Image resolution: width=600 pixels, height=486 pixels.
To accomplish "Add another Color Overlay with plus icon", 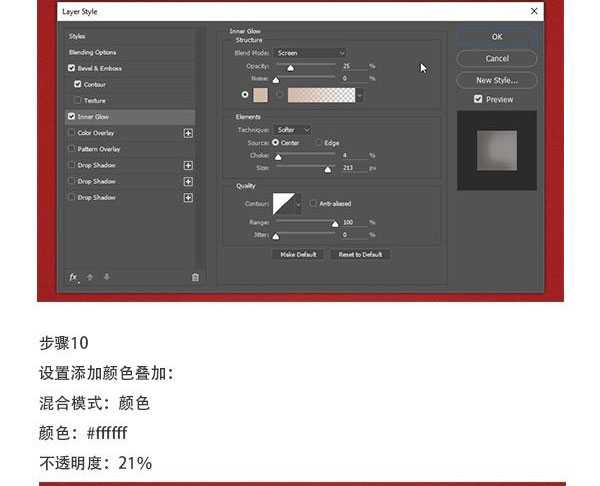I will pos(188,133).
